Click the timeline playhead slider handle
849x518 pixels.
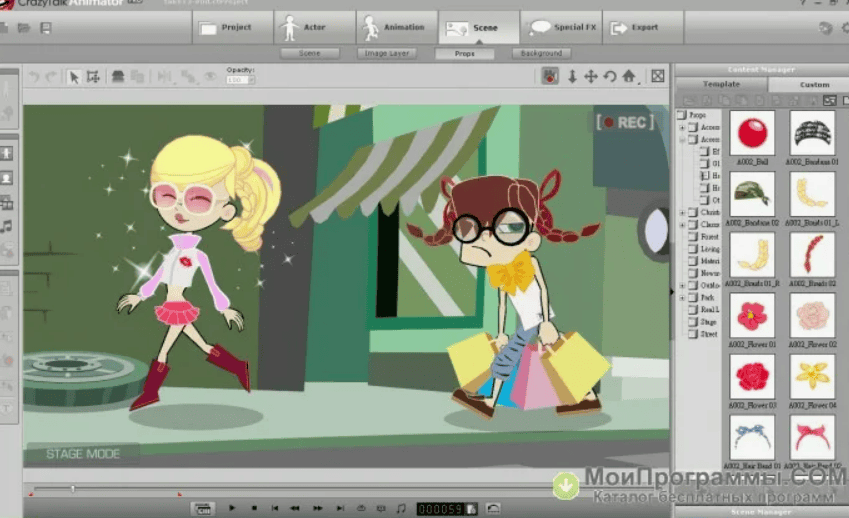pos(73,489)
